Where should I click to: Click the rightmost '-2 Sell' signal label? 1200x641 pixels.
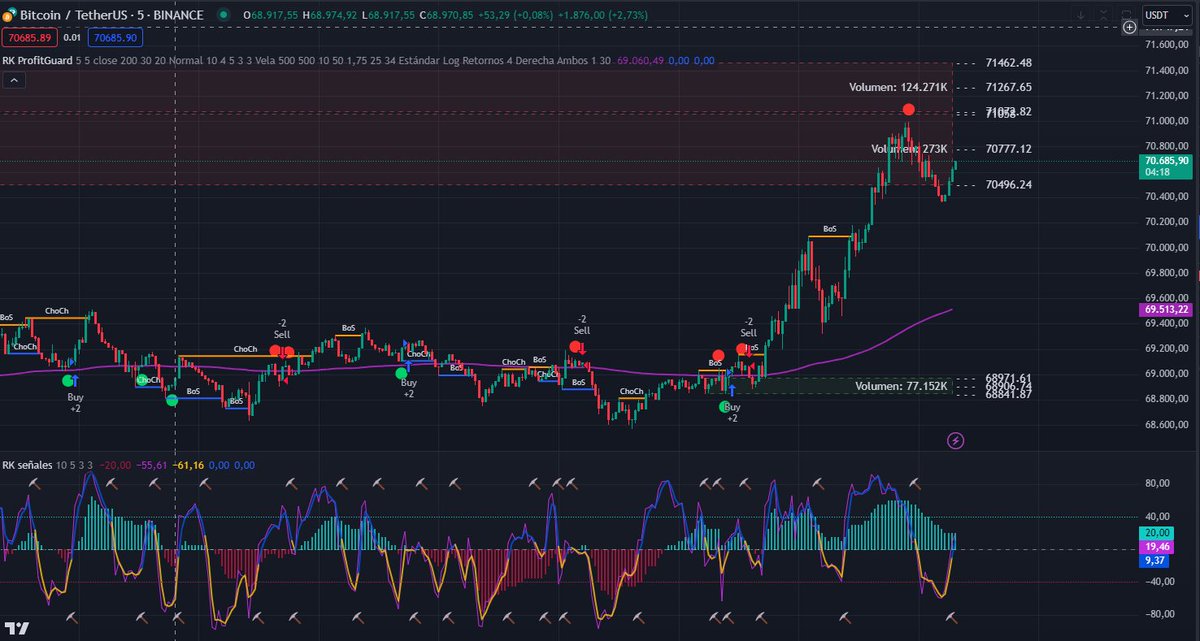click(748, 327)
